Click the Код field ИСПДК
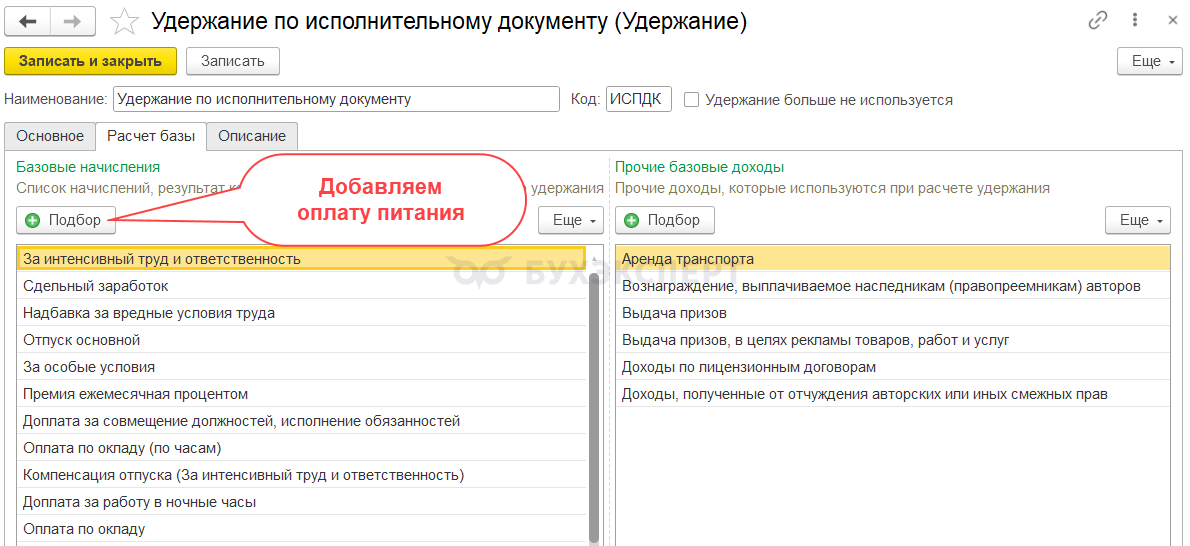 (639, 99)
